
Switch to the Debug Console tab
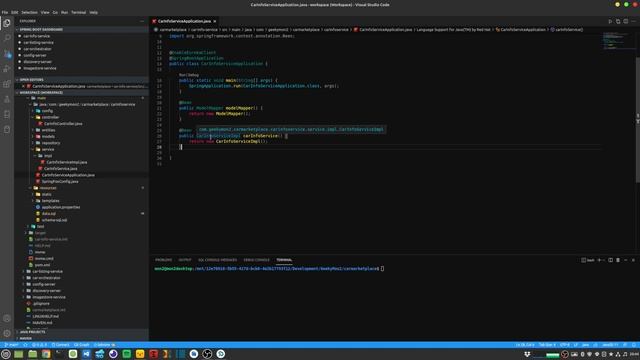(x=256, y=260)
